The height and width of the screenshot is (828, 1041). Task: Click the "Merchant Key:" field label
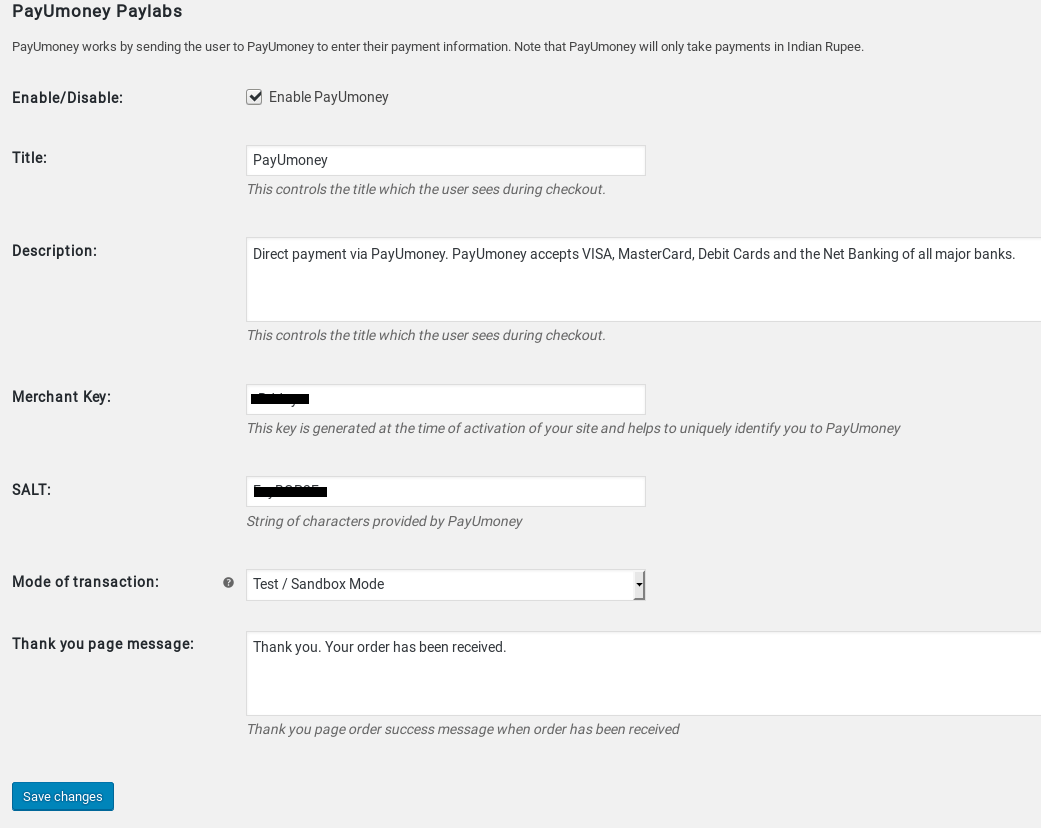click(61, 397)
